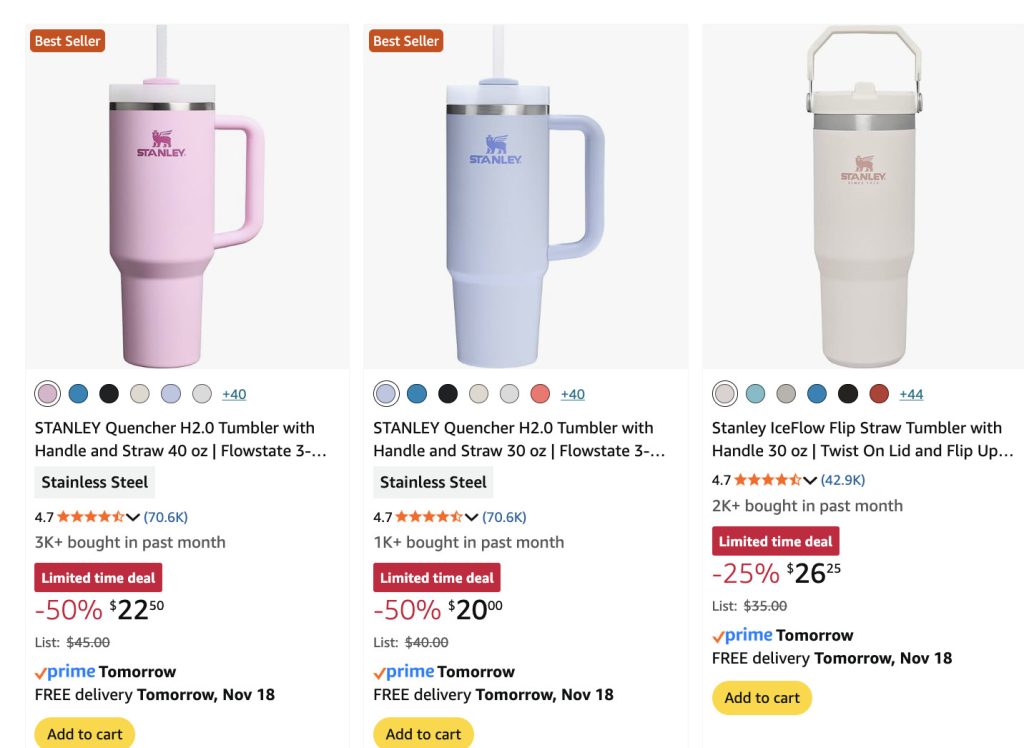Screen dimensions: 1024x748
Task: Expand rating breakdown for 40 oz Quencher
Action: point(133,517)
